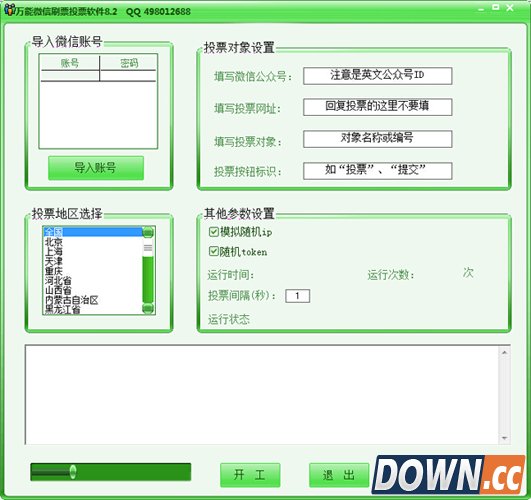Click the 投票间隔(秒) input box

(x=298, y=296)
